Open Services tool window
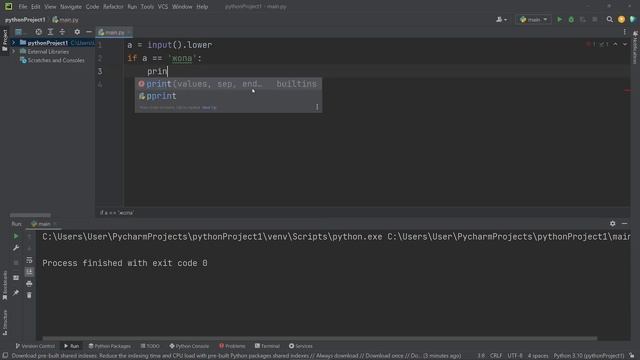This screenshot has height=360, width=640. pyautogui.click(x=301, y=346)
